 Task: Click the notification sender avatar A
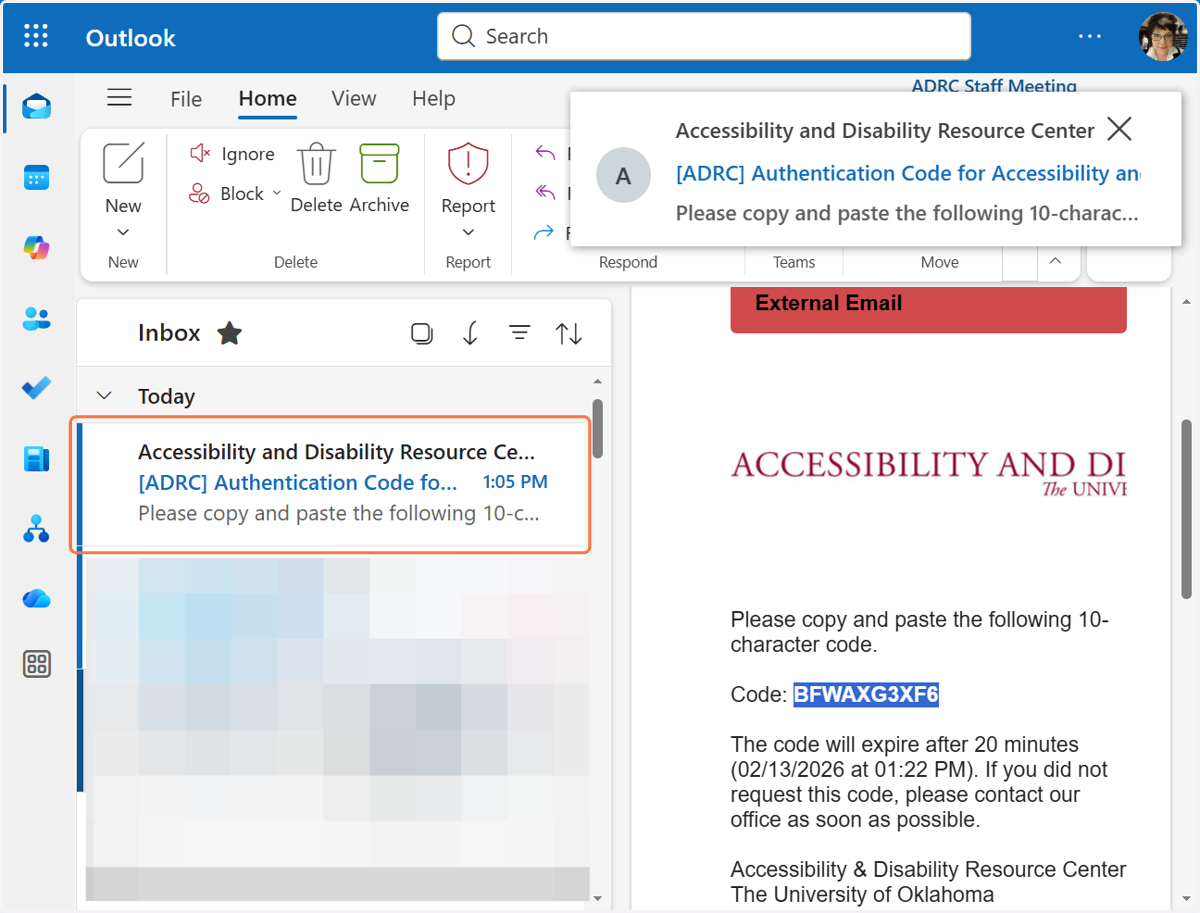[x=624, y=176]
